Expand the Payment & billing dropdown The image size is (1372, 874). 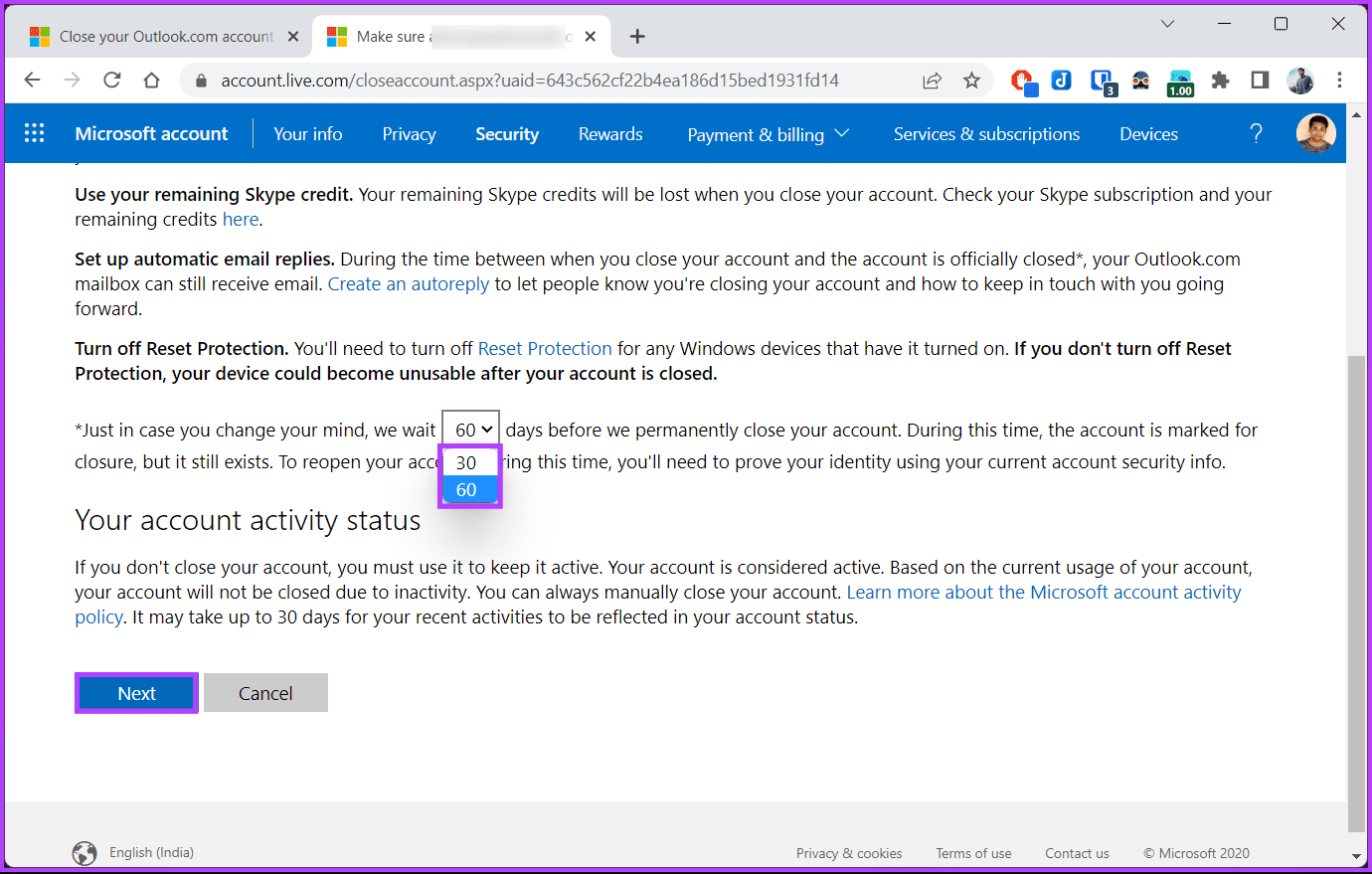pos(768,134)
